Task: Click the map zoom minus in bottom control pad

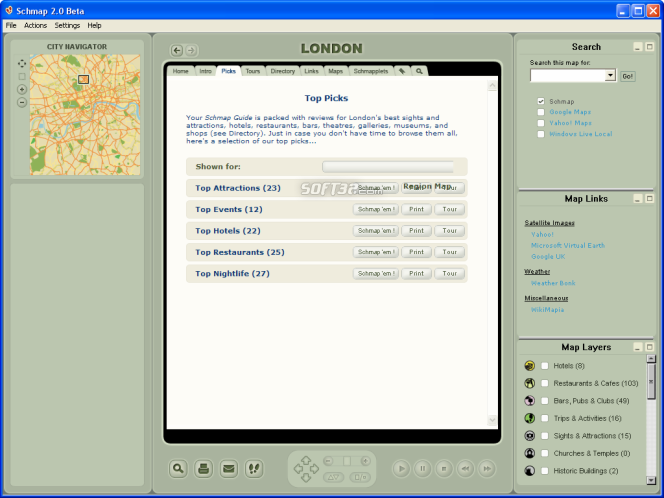Action: click(328, 461)
